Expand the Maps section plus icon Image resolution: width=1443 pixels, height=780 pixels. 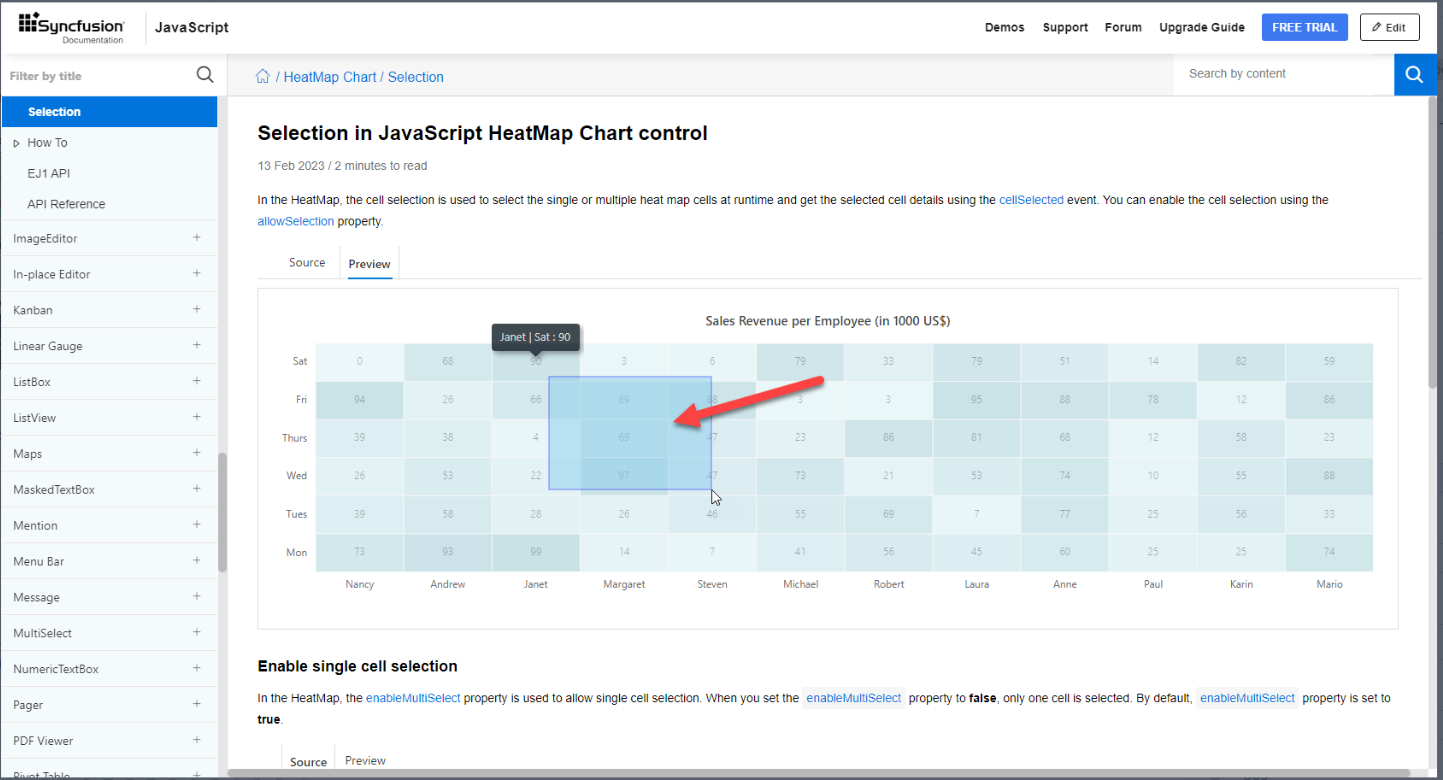(197, 453)
